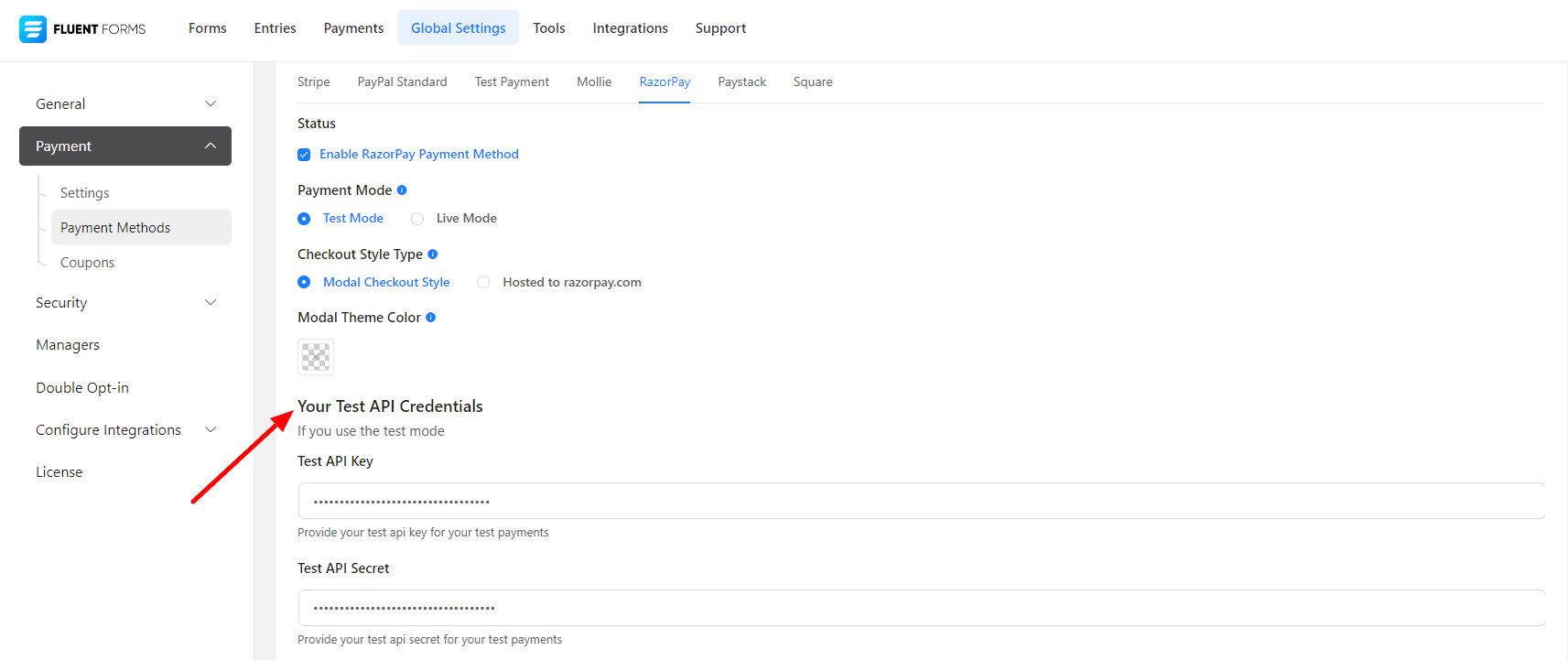Expand the General sidebar section
Screen dimensions: 1568x660
pyautogui.click(x=124, y=104)
